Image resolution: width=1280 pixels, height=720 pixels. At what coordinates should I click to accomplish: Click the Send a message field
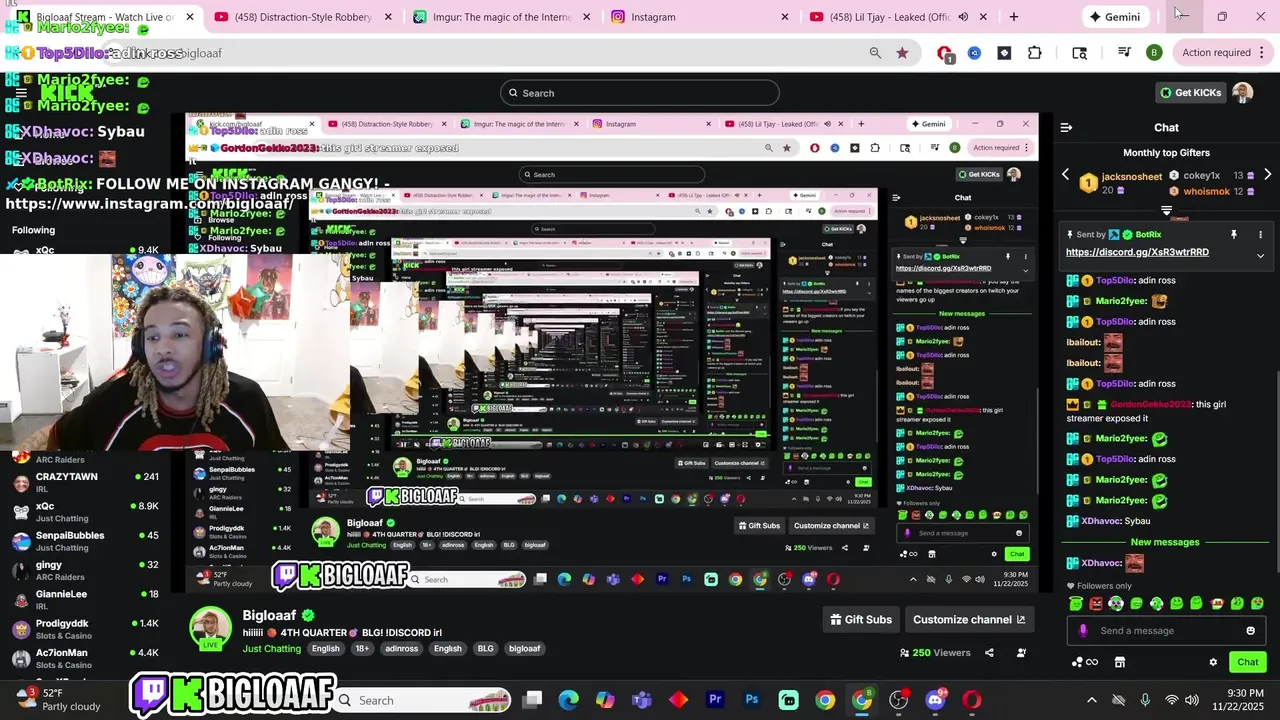(1165, 631)
